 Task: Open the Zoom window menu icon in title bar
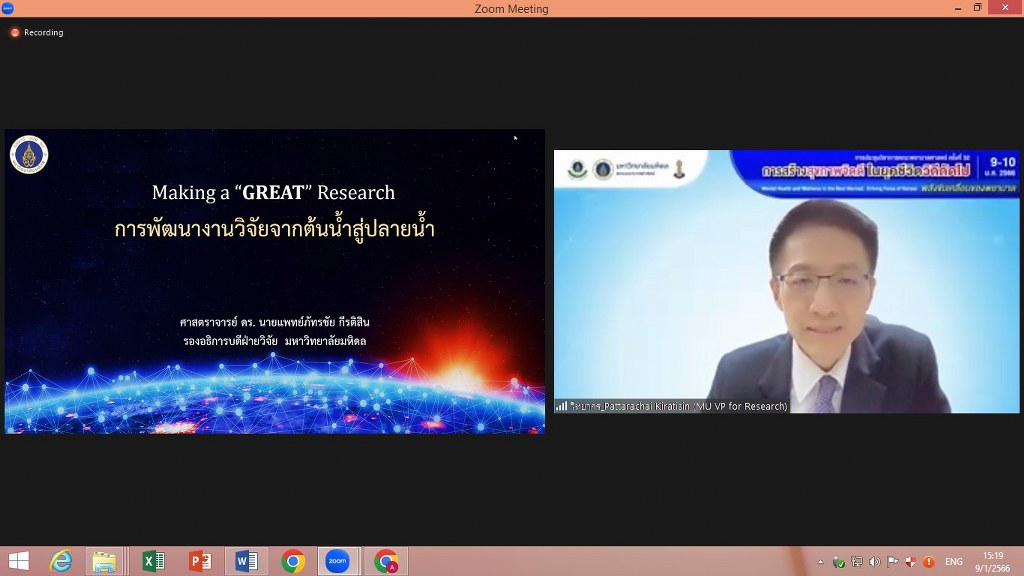(8, 8)
